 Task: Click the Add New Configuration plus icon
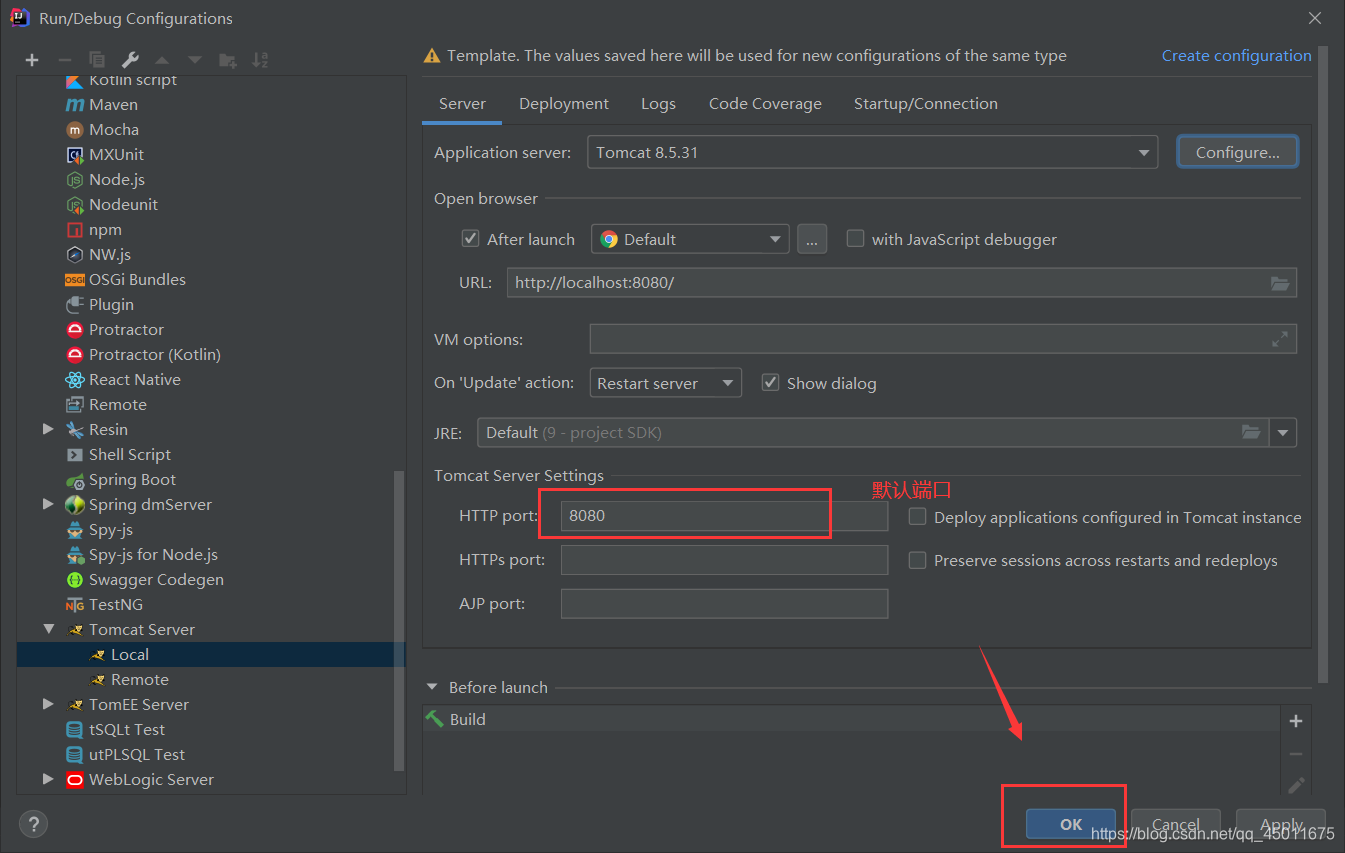tap(32, 60)
